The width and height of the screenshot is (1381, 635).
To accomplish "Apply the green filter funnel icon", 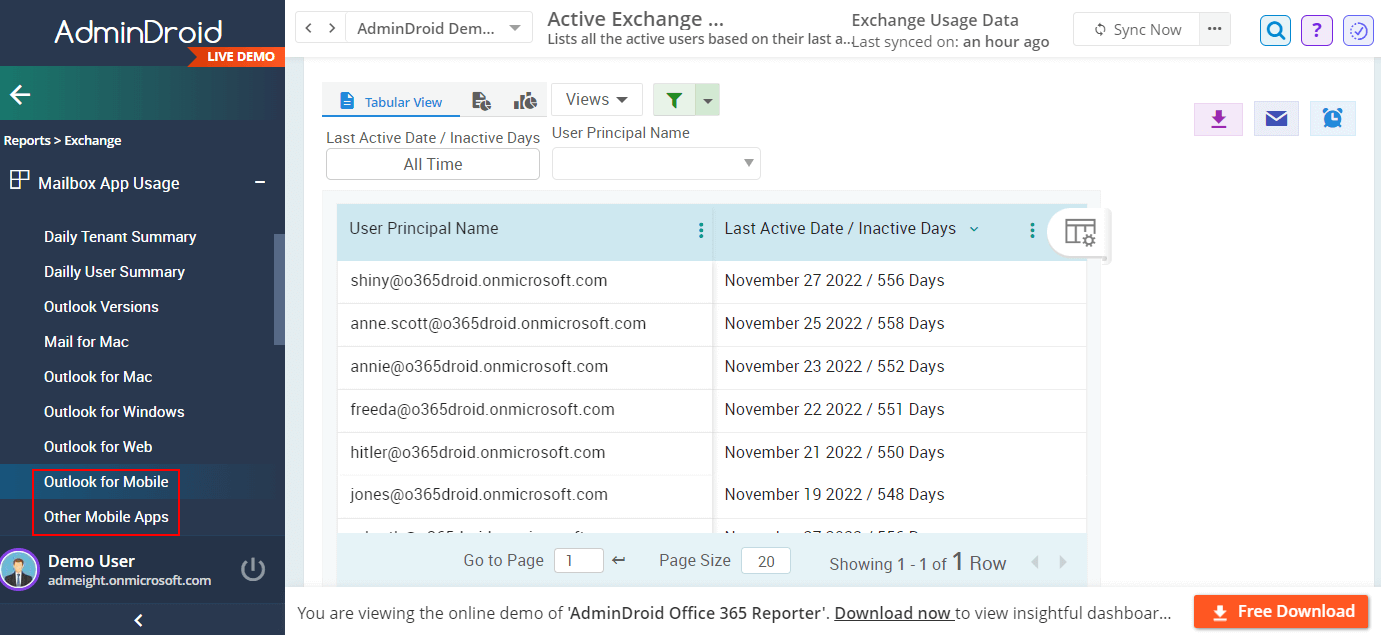I will point(671,99).
